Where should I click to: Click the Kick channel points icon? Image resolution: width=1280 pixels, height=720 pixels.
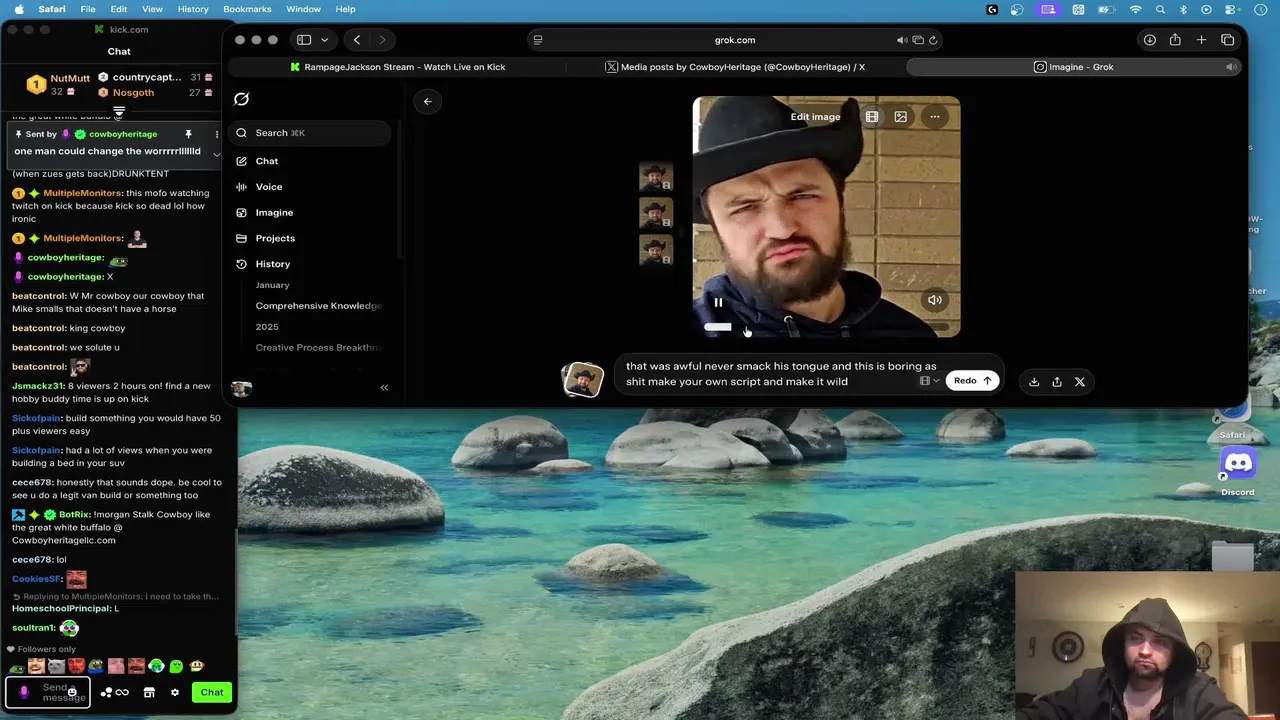click(105, 692)
